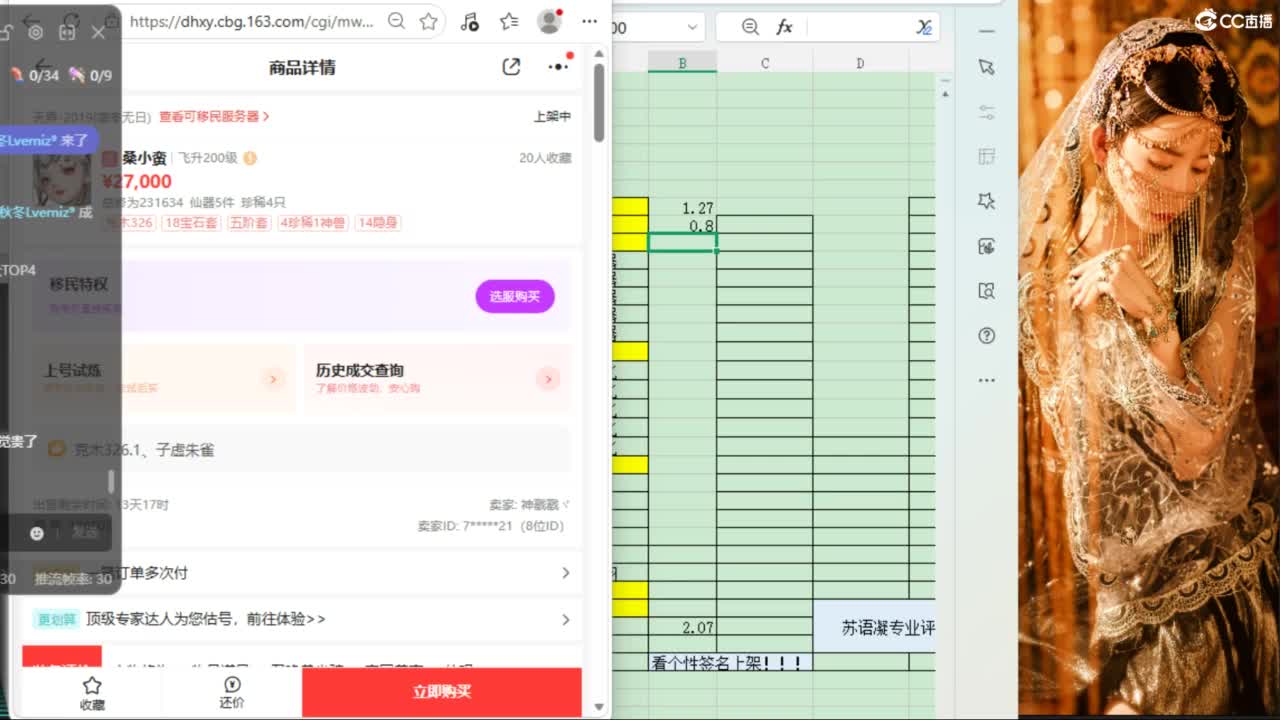1280x720 pixels.
Task: Bookmark this page with the star icon
Action: 429,21
